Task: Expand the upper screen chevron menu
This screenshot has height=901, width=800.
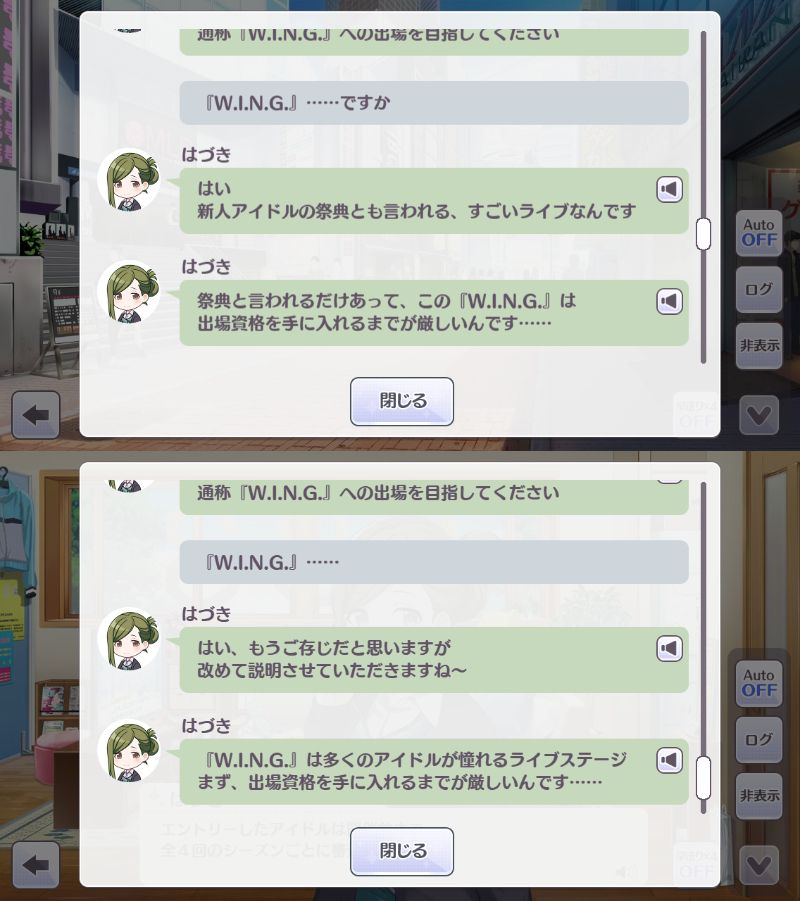Action: pos(759,415)
